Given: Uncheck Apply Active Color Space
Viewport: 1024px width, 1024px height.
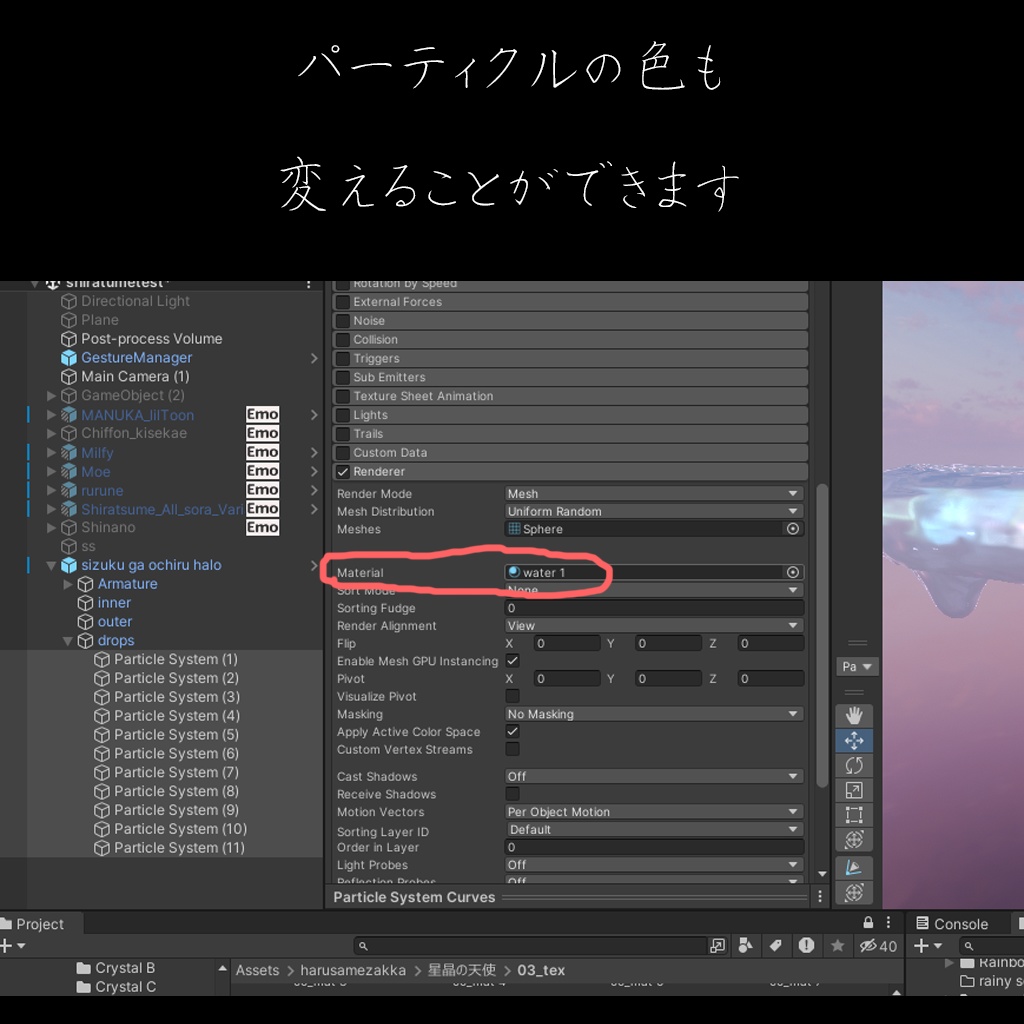Looking at the screenshot, I should [x=510, y=732].
